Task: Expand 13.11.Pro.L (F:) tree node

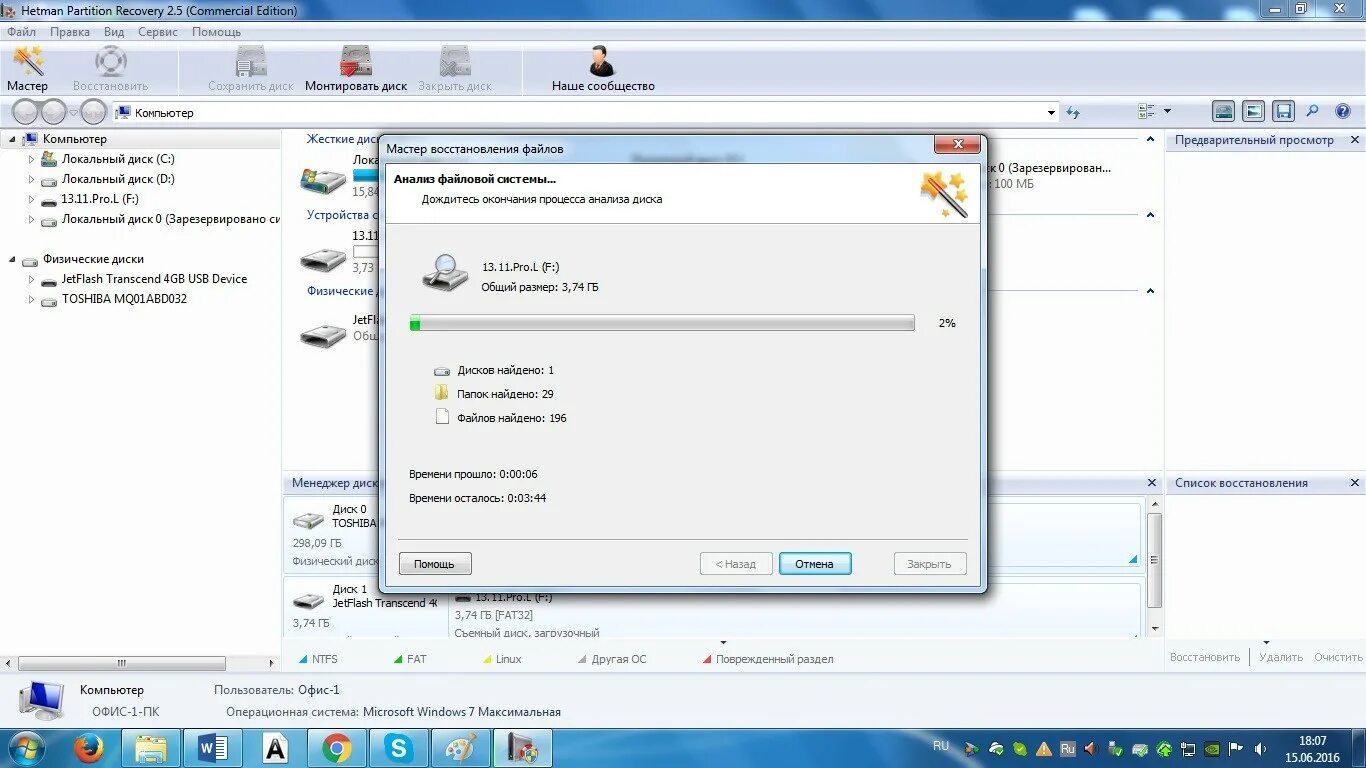Action: pos(31,199)
